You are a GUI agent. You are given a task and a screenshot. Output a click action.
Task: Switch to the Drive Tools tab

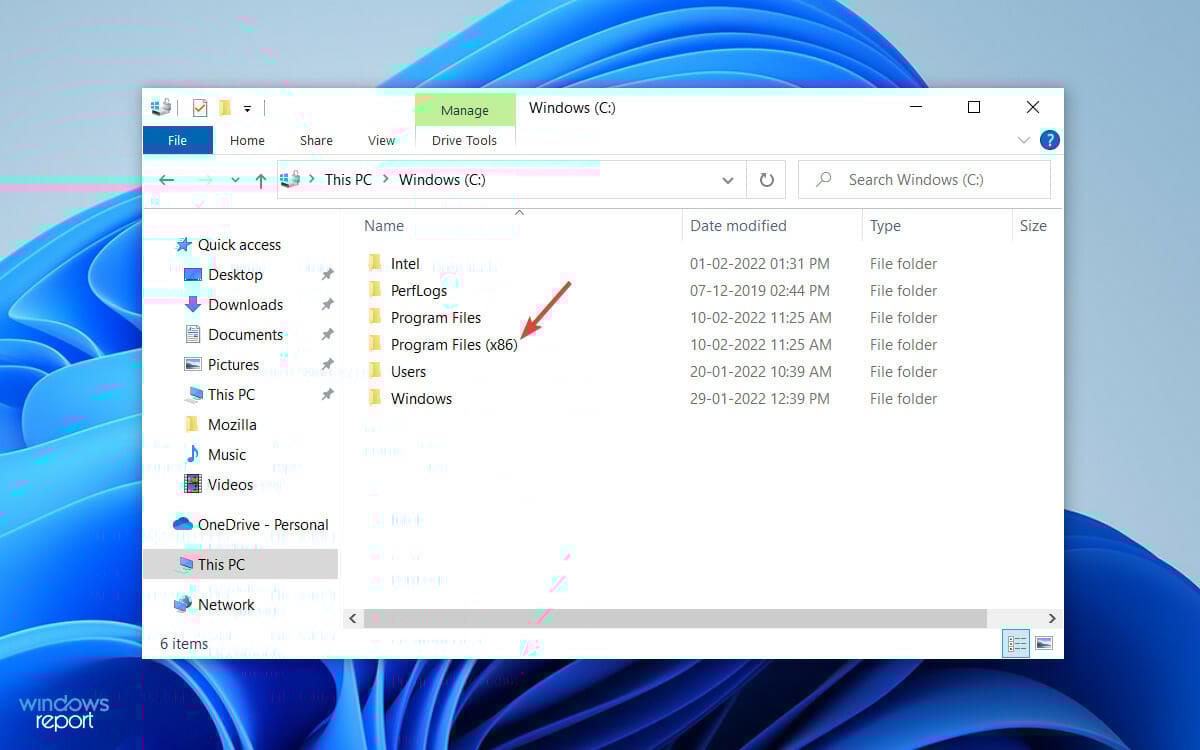tap(464, 140)
